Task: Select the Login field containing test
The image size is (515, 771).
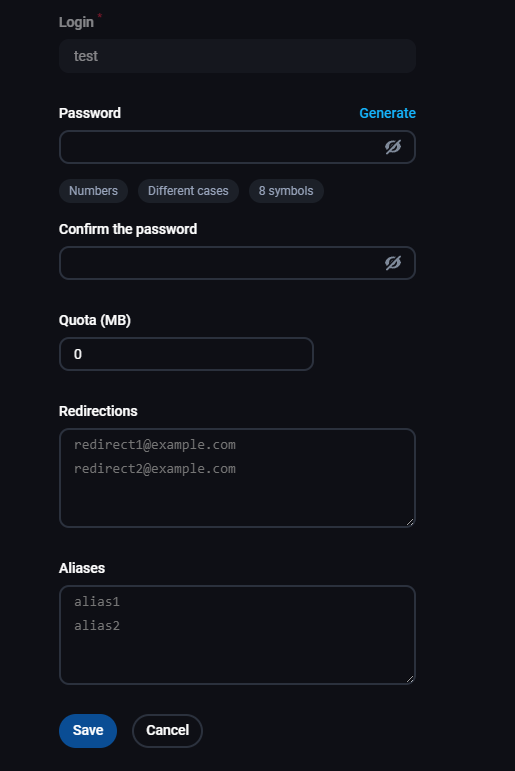Action: pyautogui.click(x=237, y=56)
